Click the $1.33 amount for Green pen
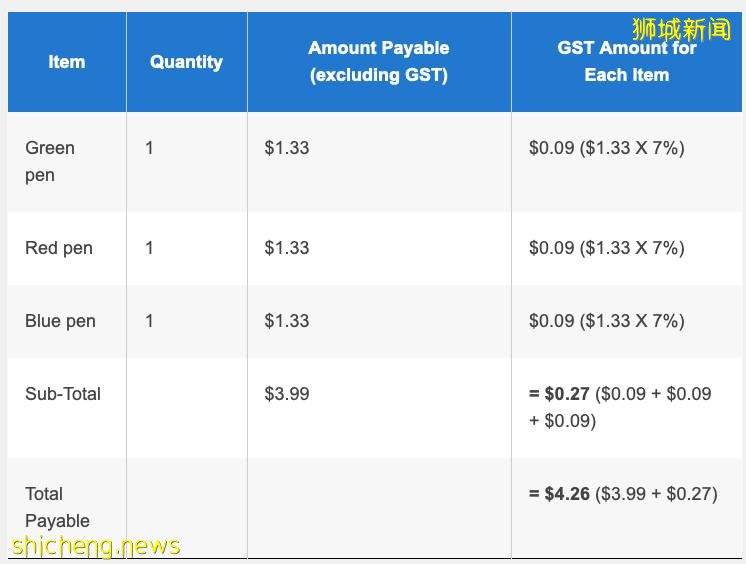Viewport: 746px width, 564px height. click(x=287, y=148)
